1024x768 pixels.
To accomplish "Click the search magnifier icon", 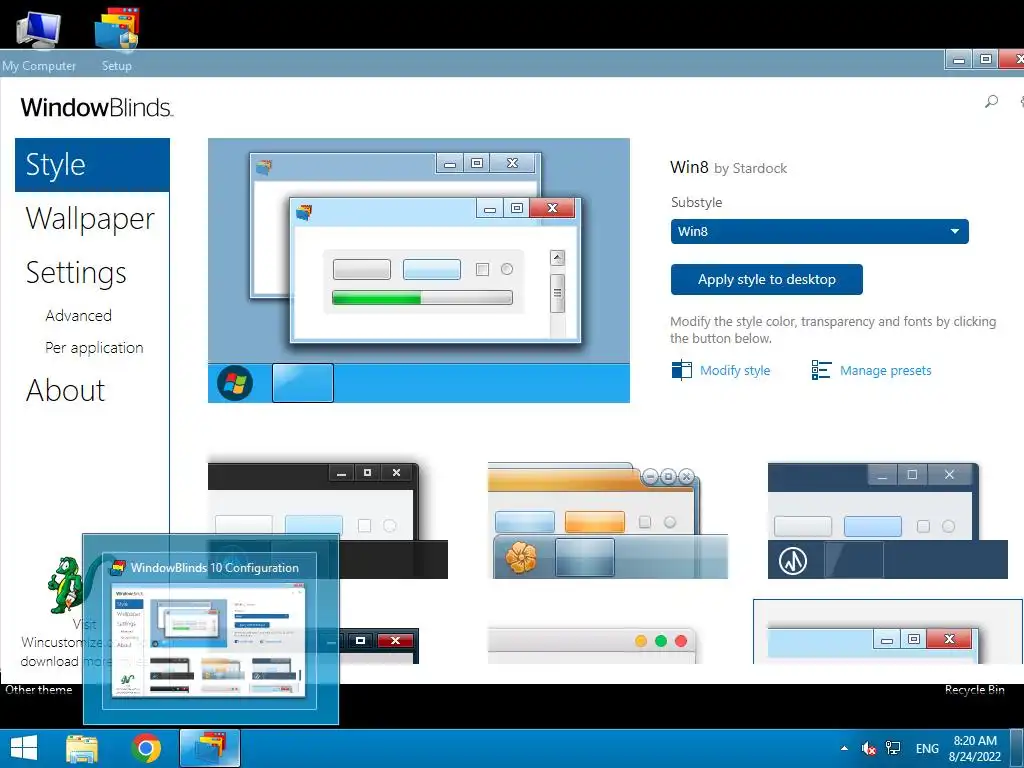I will pos(991,101).
